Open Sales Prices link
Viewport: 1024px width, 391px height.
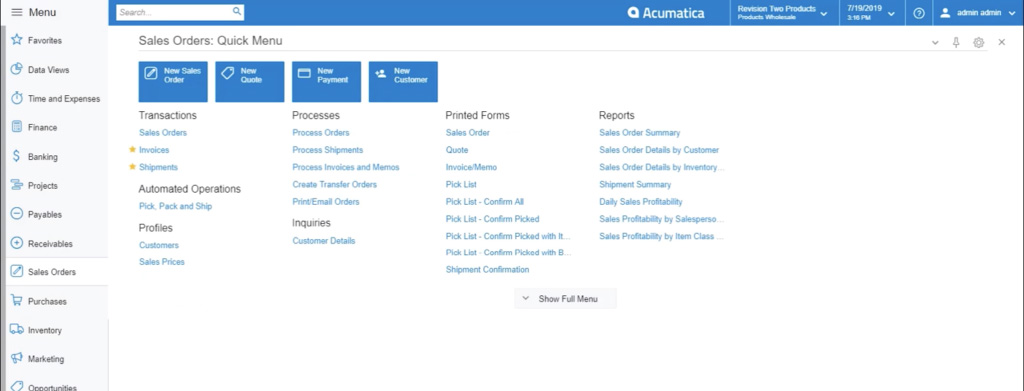(x=162, y=262)
